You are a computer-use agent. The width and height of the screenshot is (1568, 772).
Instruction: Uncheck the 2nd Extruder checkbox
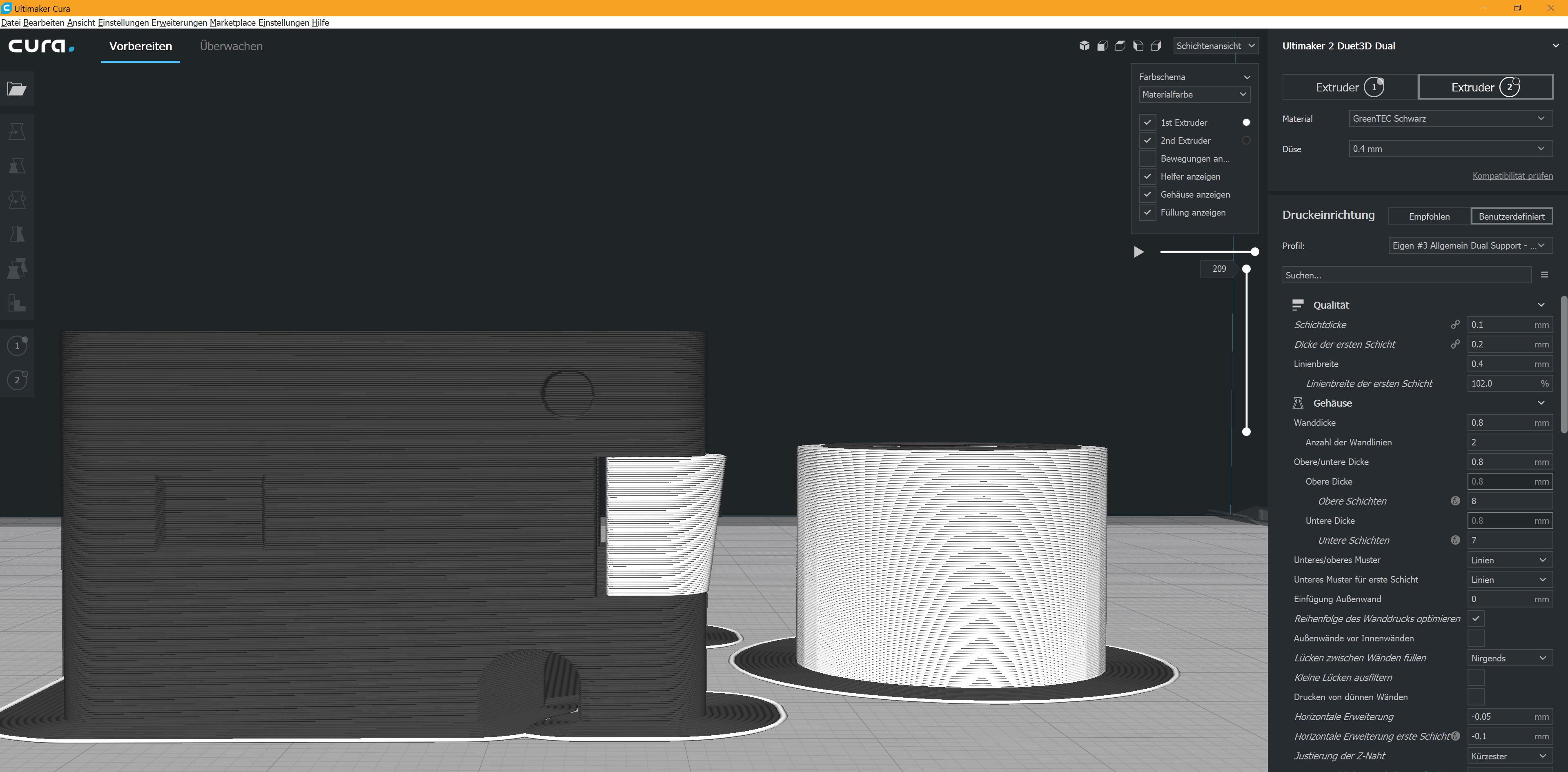(1147, 140)
